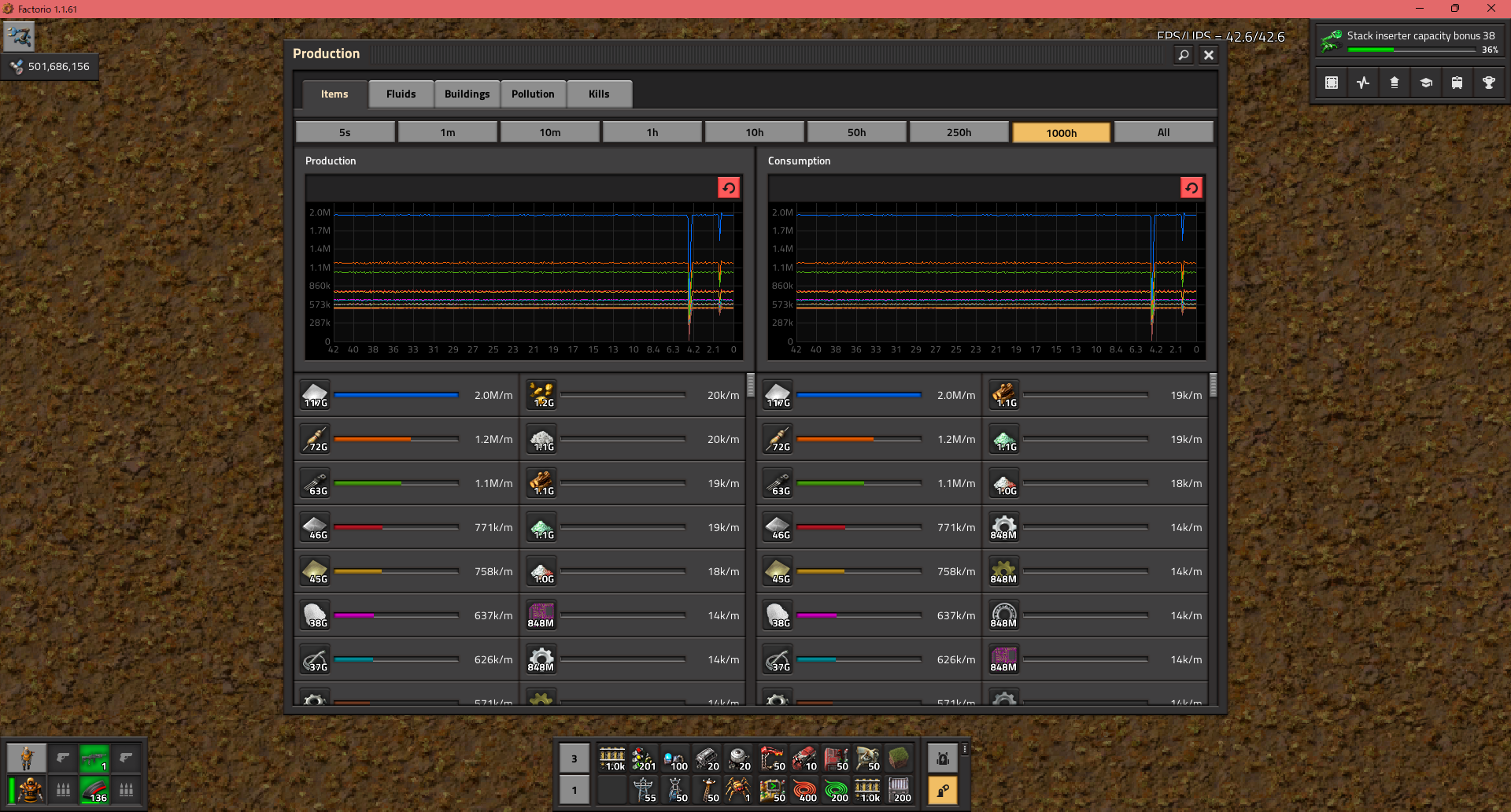Click the rocket silo icon top-left
The height and width of the screenshot is (812, 1511).
coord(19,36)
